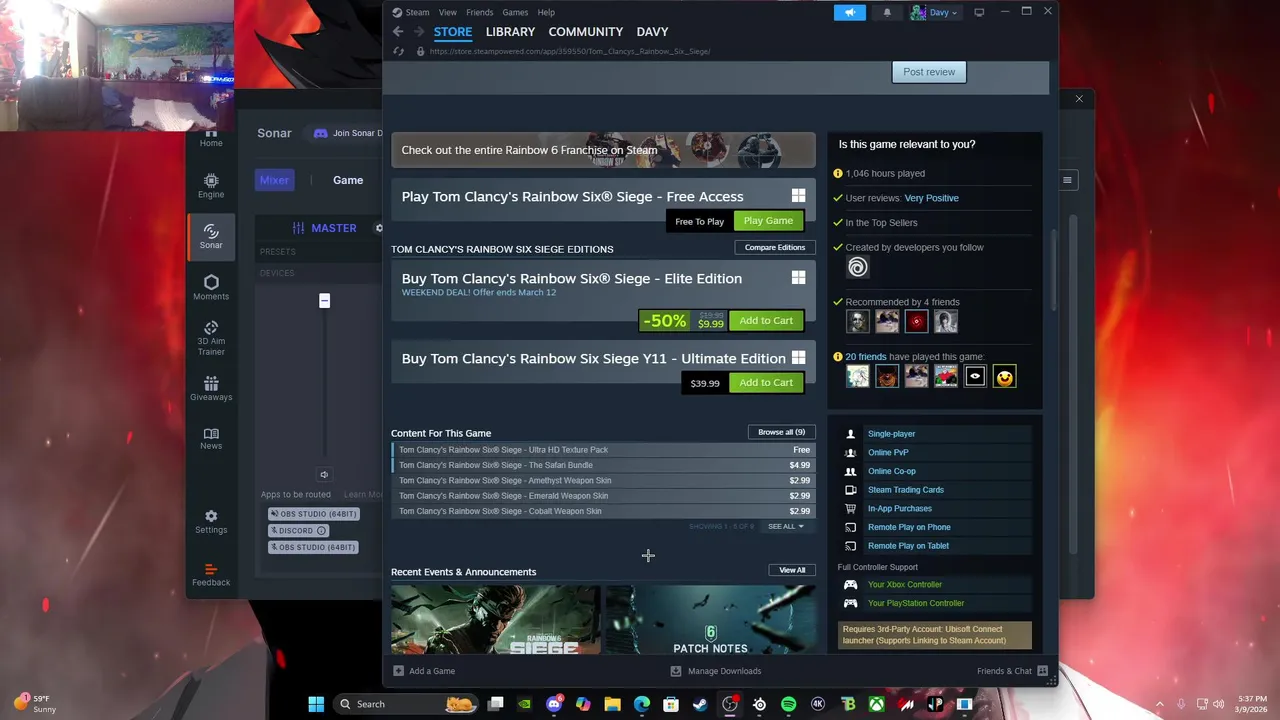The image size is (1280, 720).
Task: Open the Remote Play on Tablet link
Action: click(x=908, y=546)
